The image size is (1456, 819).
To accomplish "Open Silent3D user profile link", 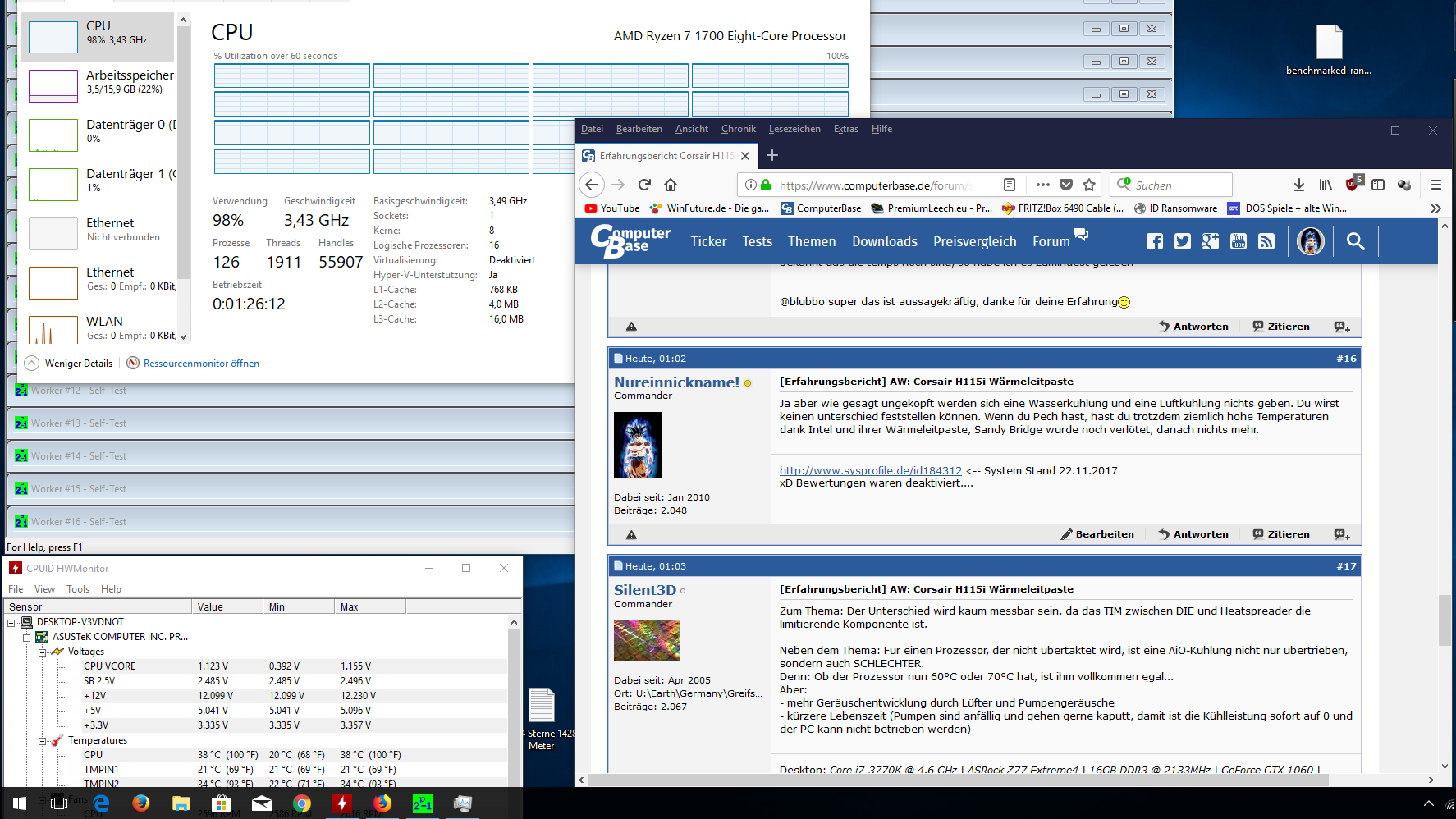I will click(645, 590).
